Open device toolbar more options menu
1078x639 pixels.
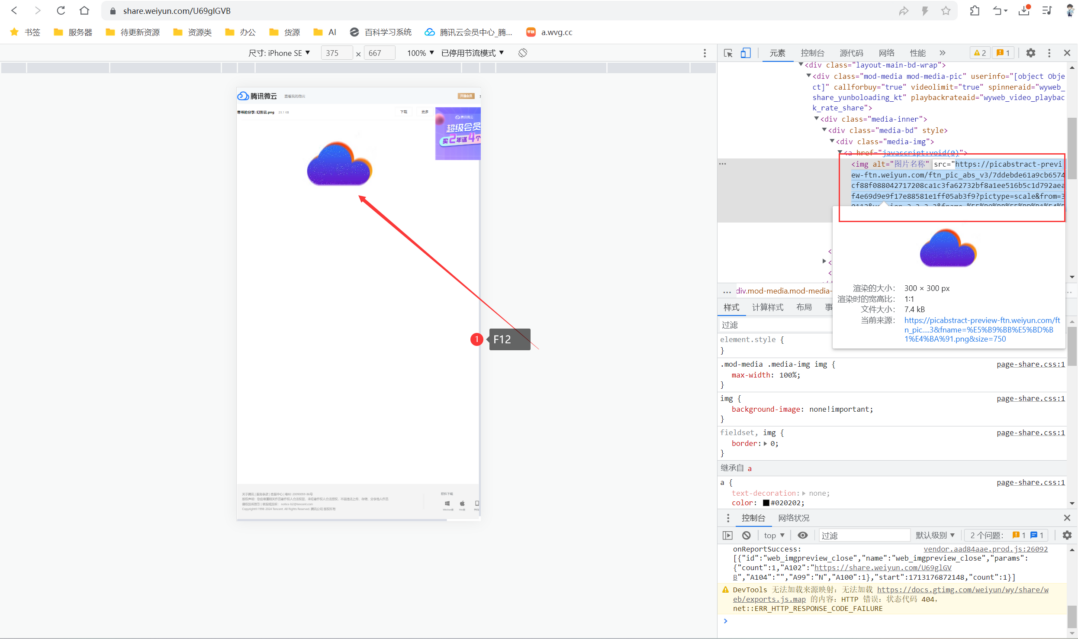[705, 53]
